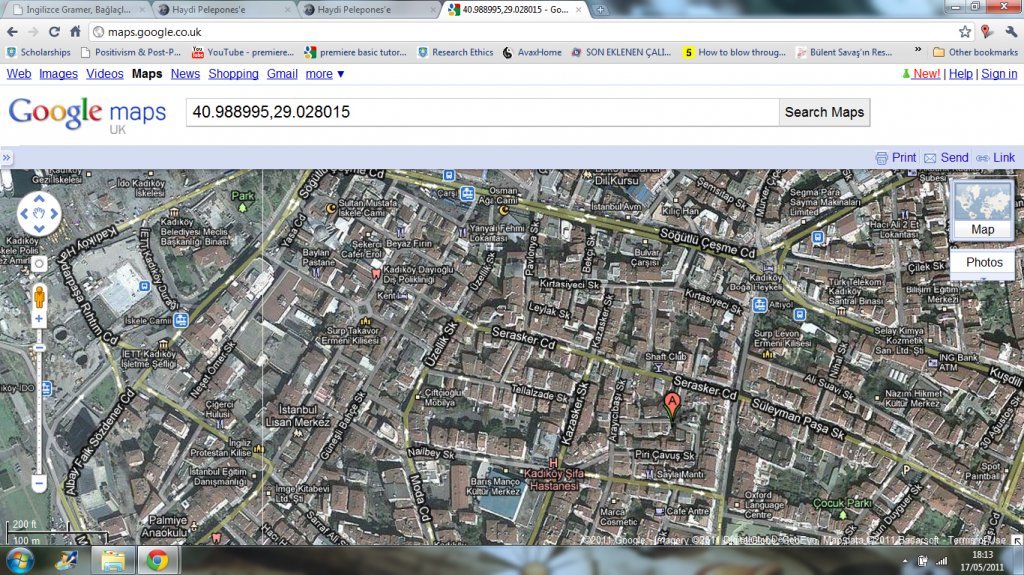Open Images in the Google navigation
Image resolution: width=1024 pixels, height=575 pixels.
58,74
